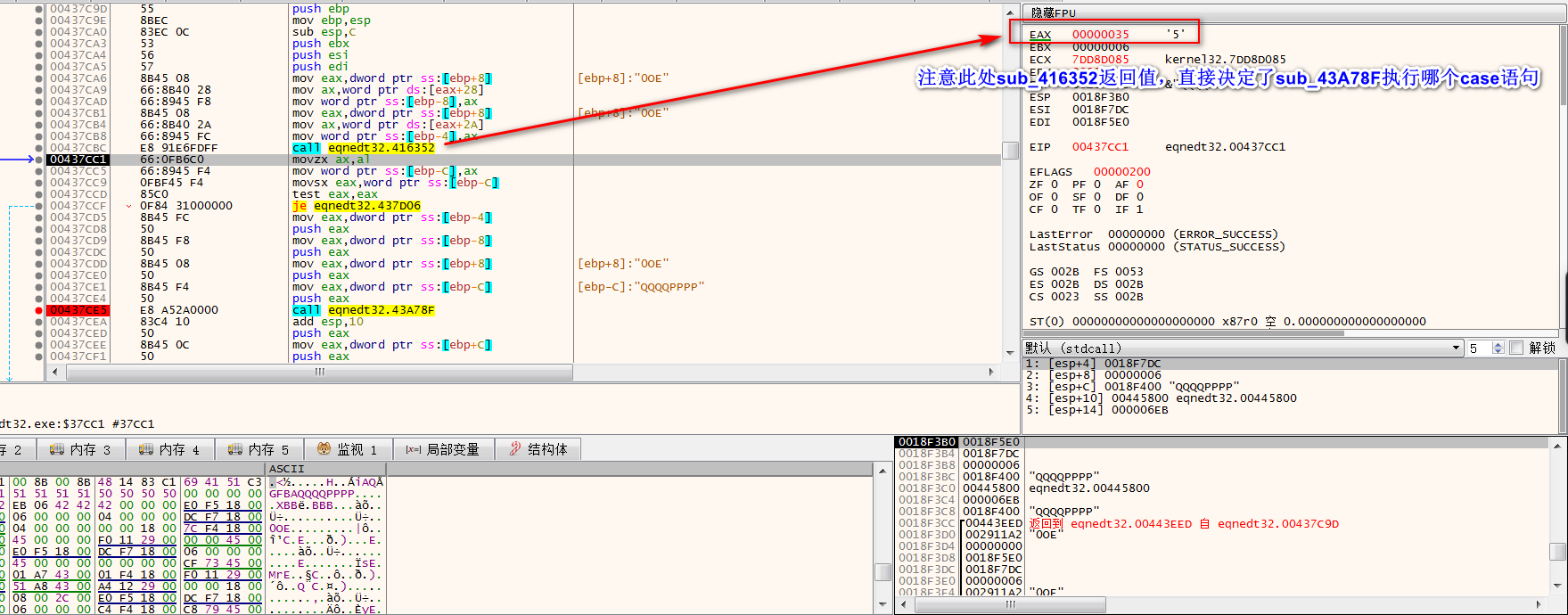This screenshot has height=615, width=1568.
Task: Click the EIP register value 00437CC1
Action: pyautogui.click(x=1100, y=147)
